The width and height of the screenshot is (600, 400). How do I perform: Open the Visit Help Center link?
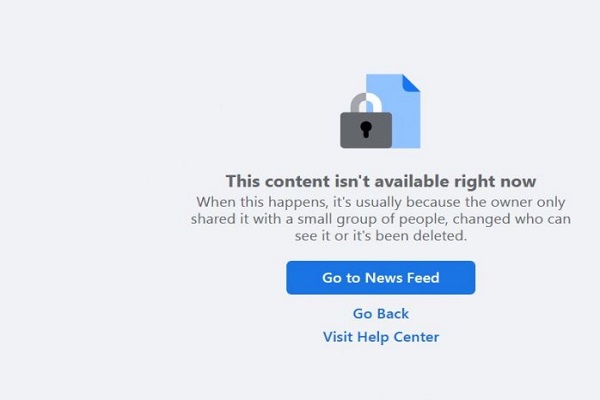point(381,337)
